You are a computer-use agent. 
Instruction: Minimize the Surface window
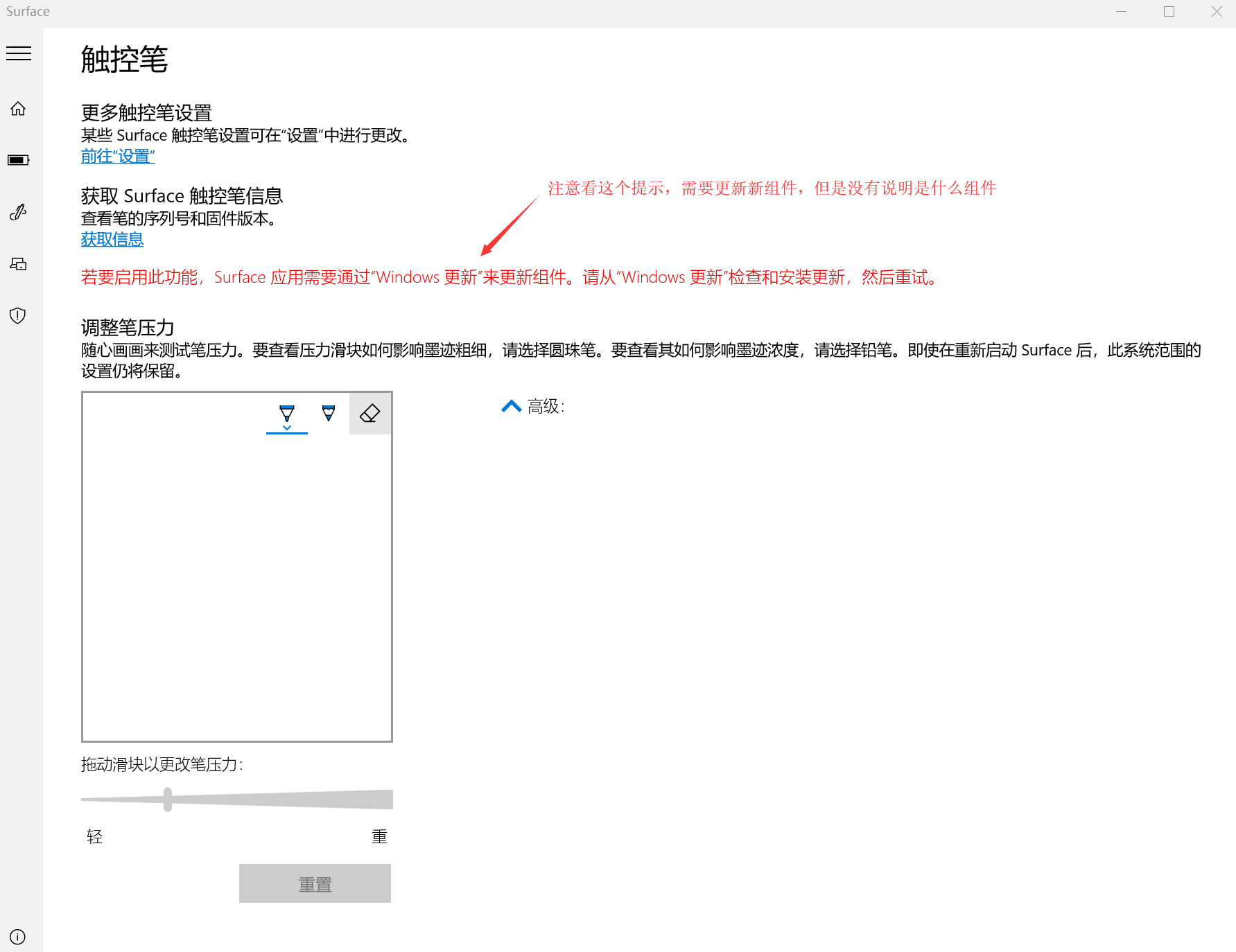click(1121, 12)
